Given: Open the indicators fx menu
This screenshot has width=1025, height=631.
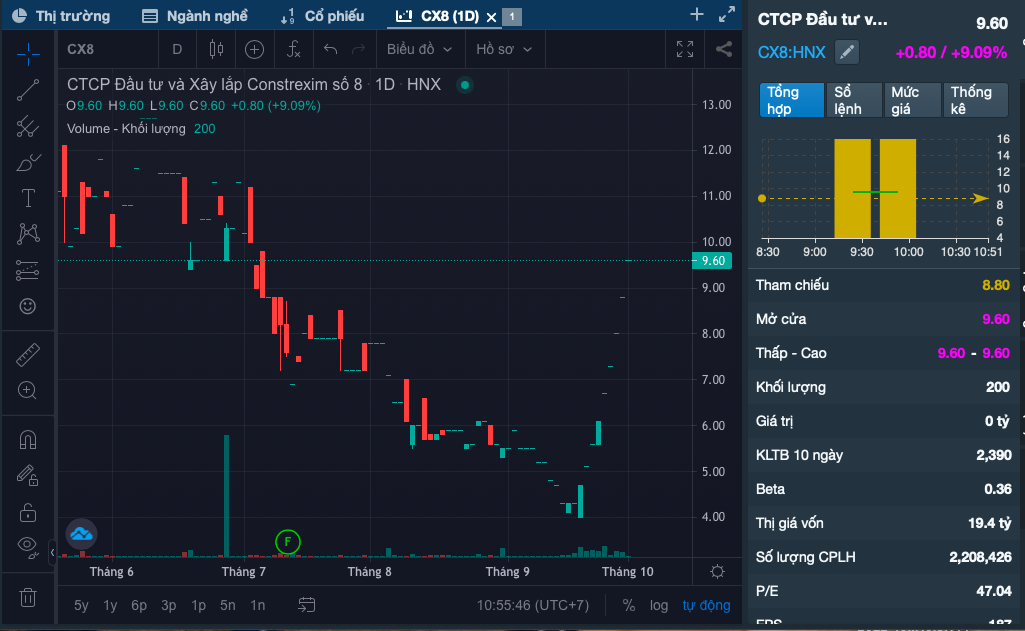Looking at the screenshot, I should point(294,49).
